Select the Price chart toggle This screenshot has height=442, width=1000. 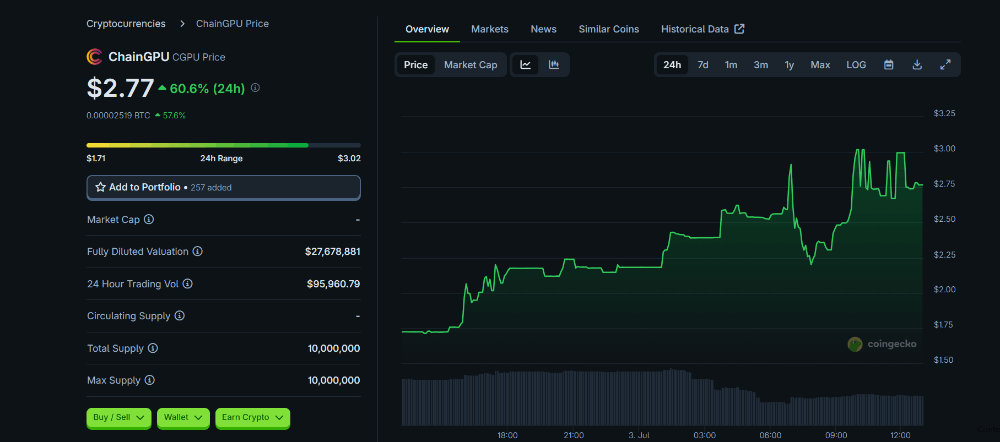click(416, 64)
